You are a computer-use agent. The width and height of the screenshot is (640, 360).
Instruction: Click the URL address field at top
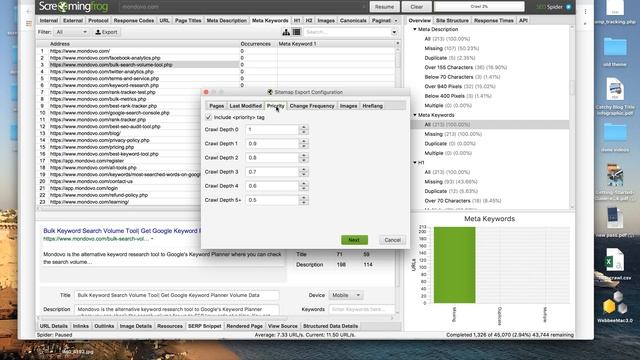tap(243, 7)
